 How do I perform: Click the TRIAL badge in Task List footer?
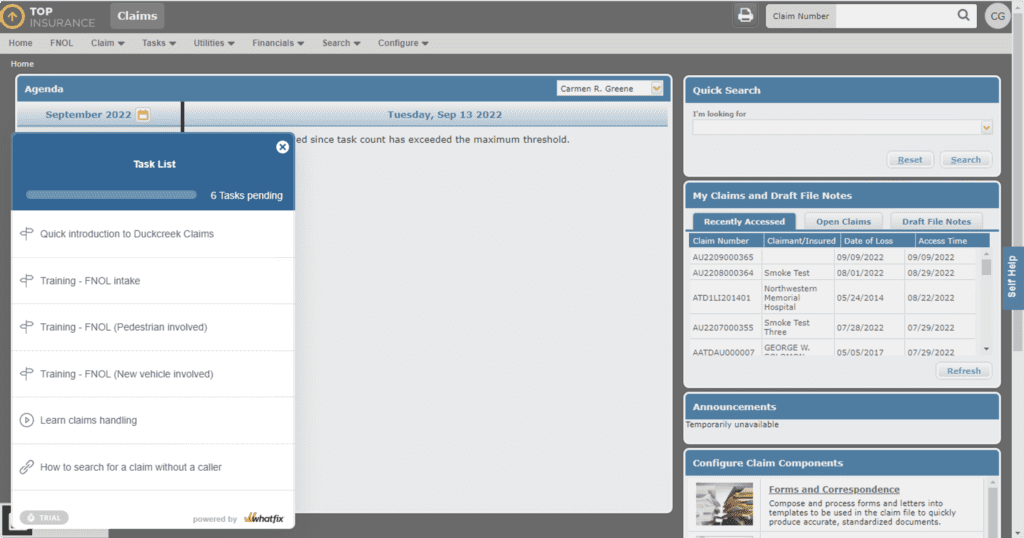coord(44,518)
